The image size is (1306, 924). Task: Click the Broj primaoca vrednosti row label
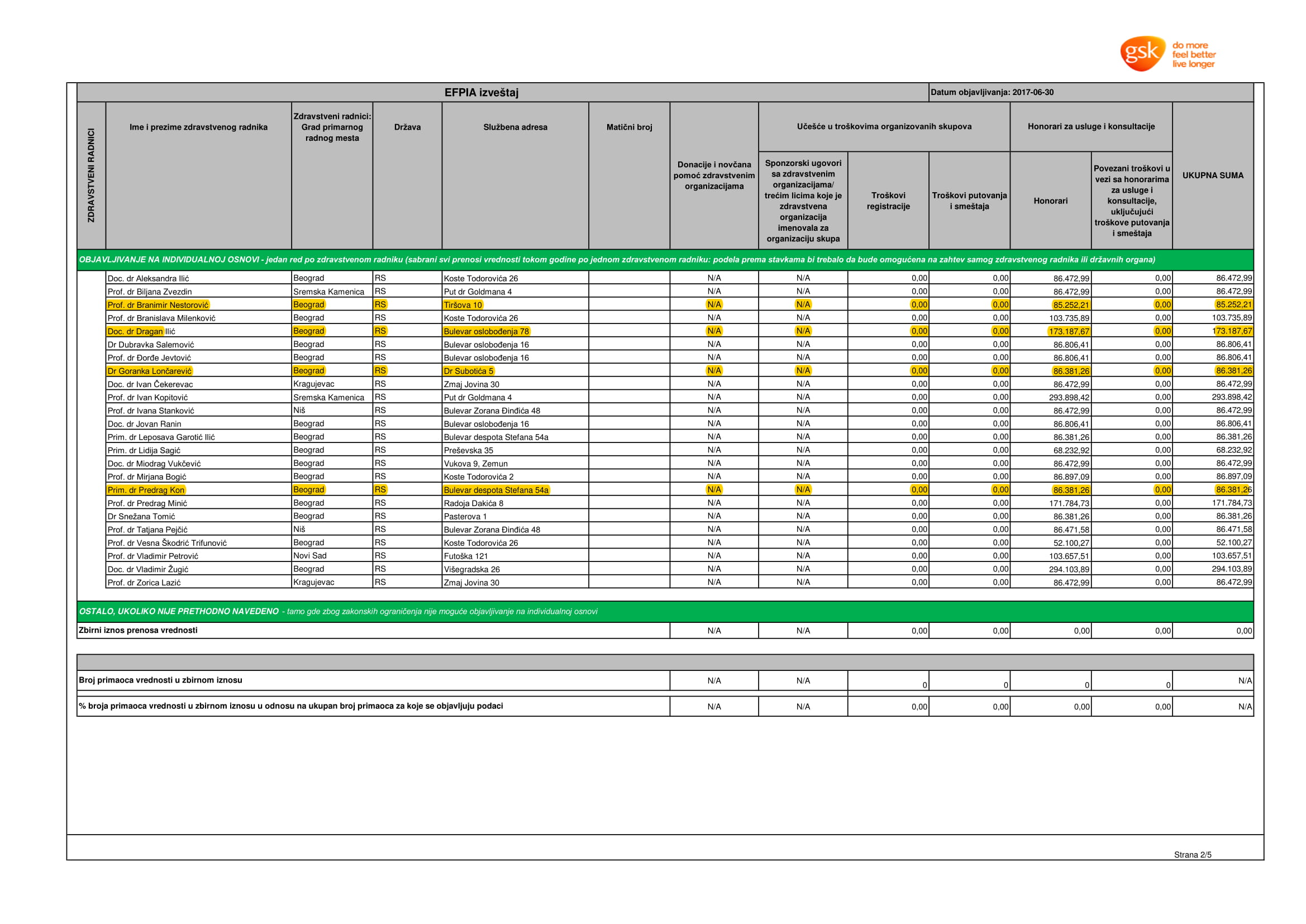(x=160, y=680)
